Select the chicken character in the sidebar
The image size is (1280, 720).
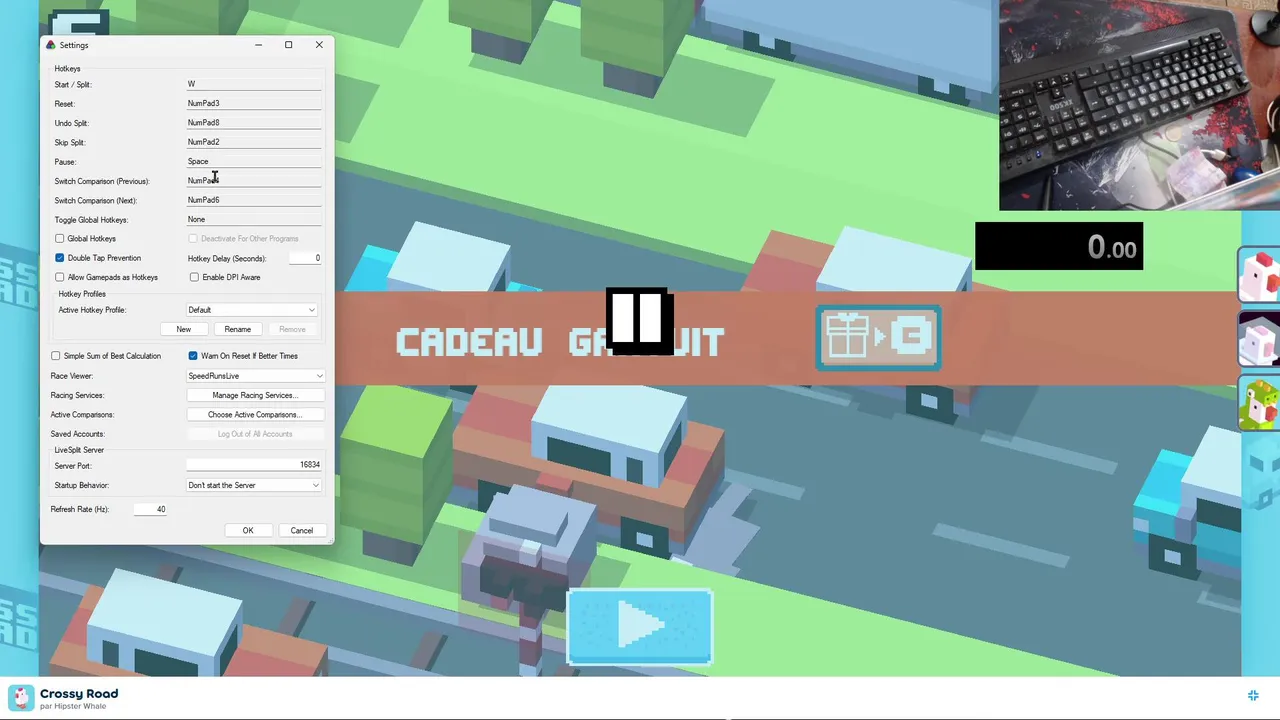click(1260, 275)
